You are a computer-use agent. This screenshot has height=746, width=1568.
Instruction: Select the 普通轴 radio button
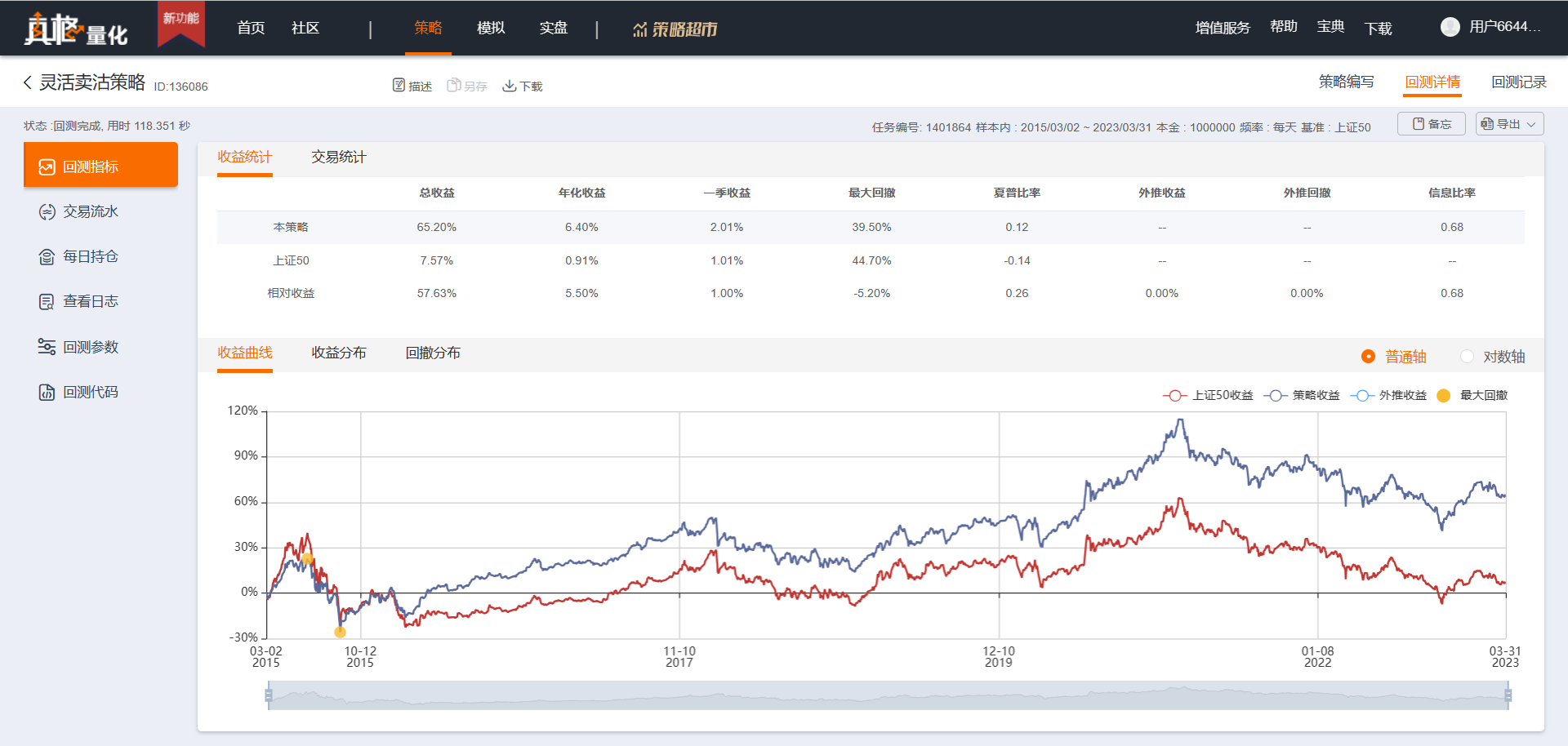tap(1368, 357)
